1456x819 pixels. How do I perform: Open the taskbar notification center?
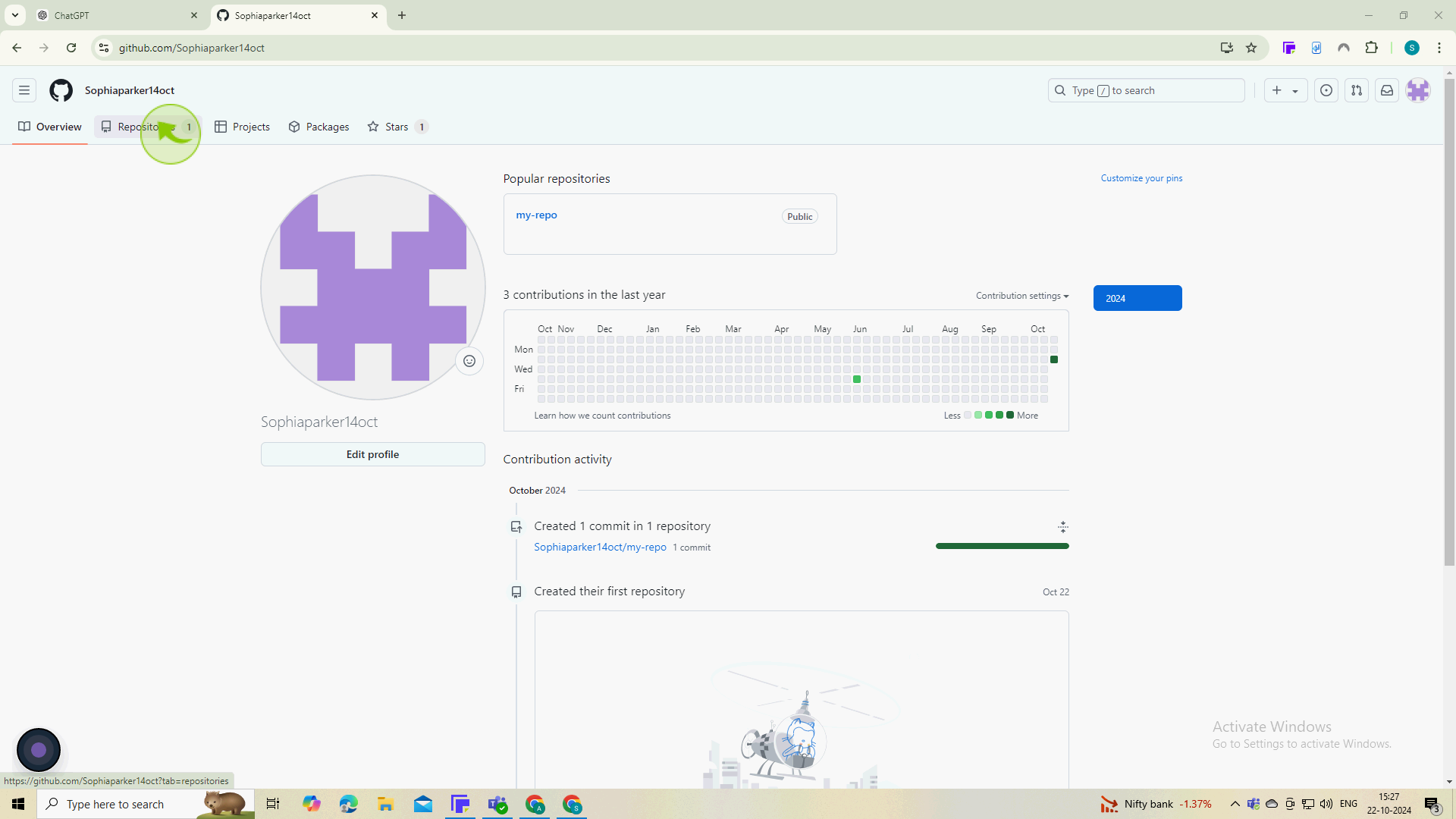(1432, 805)
